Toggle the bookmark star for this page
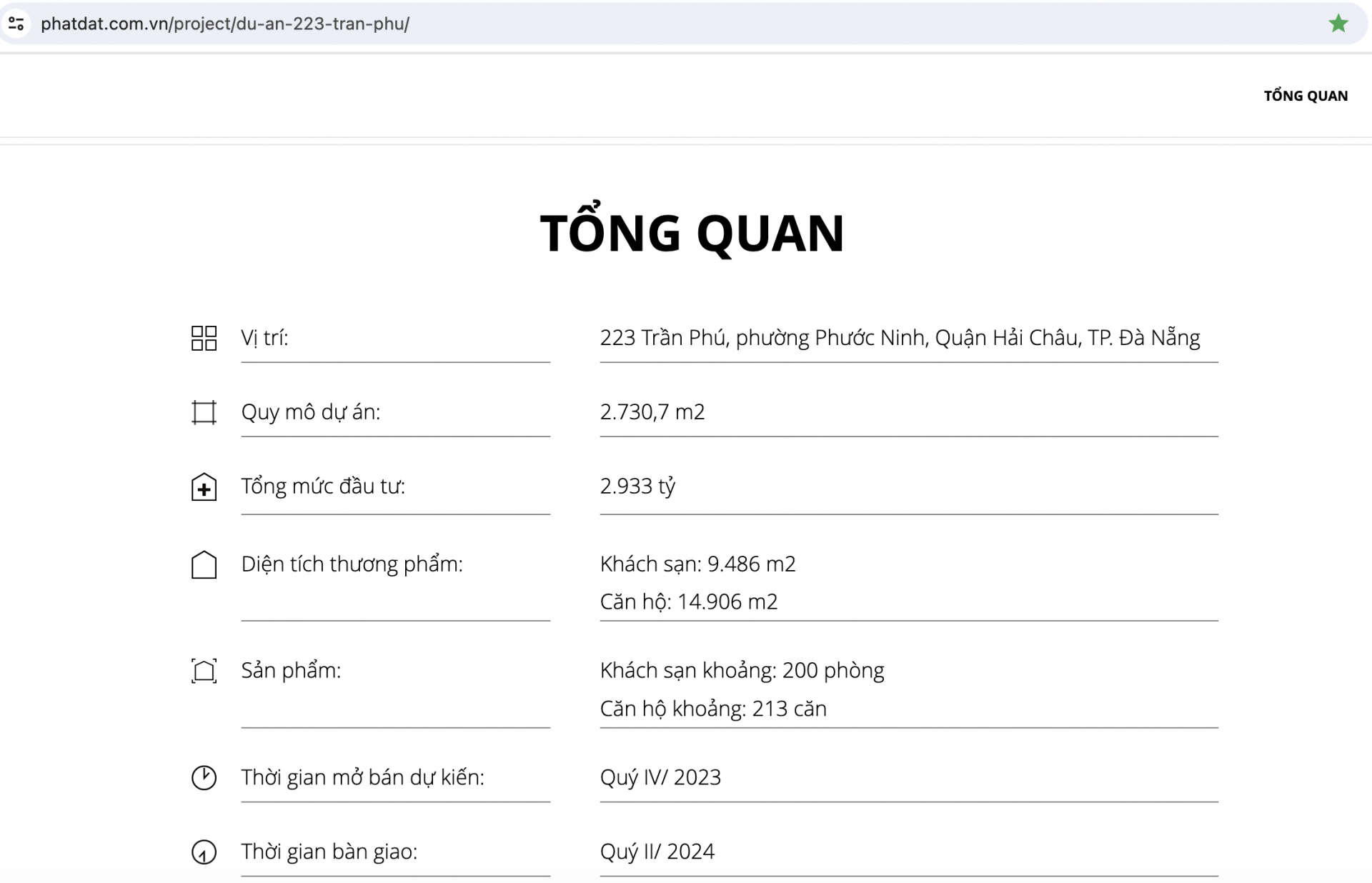This screenshot has width=1372, height=883. pos(1339,24)
